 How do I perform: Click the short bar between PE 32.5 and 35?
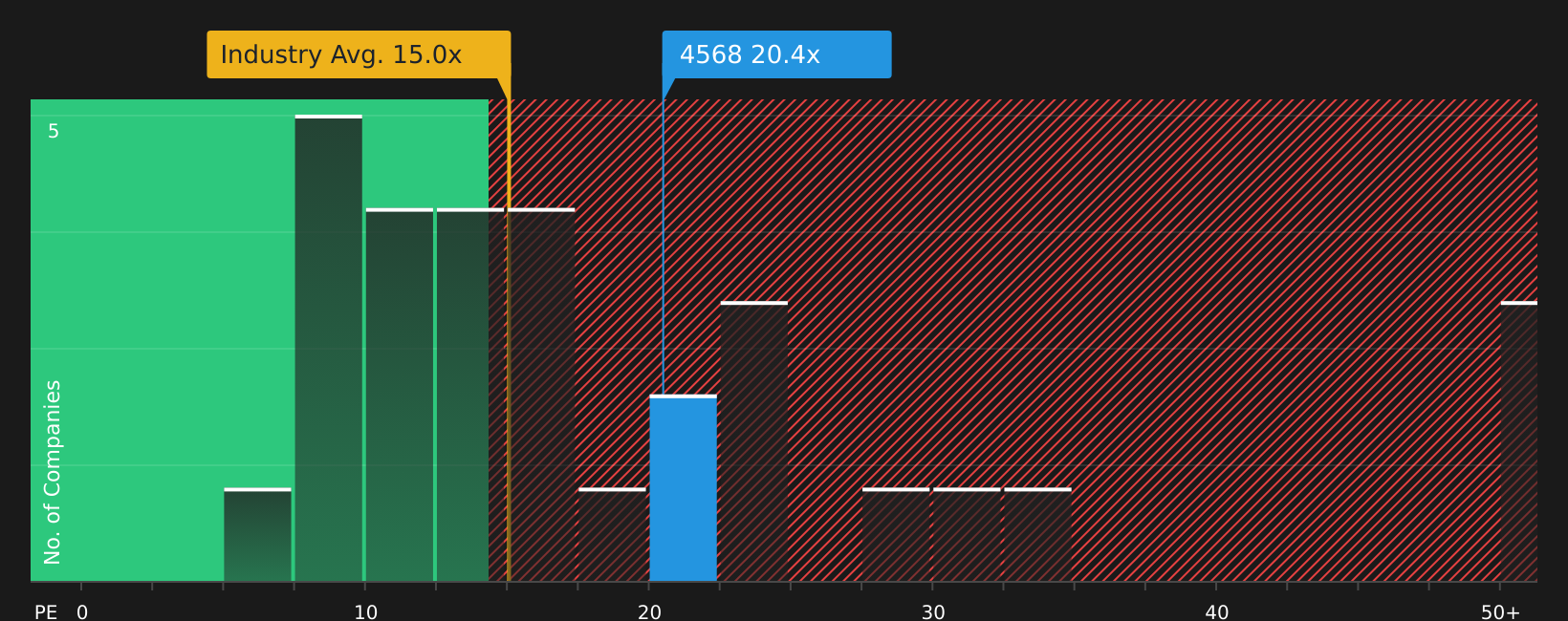pos(1038,535)
